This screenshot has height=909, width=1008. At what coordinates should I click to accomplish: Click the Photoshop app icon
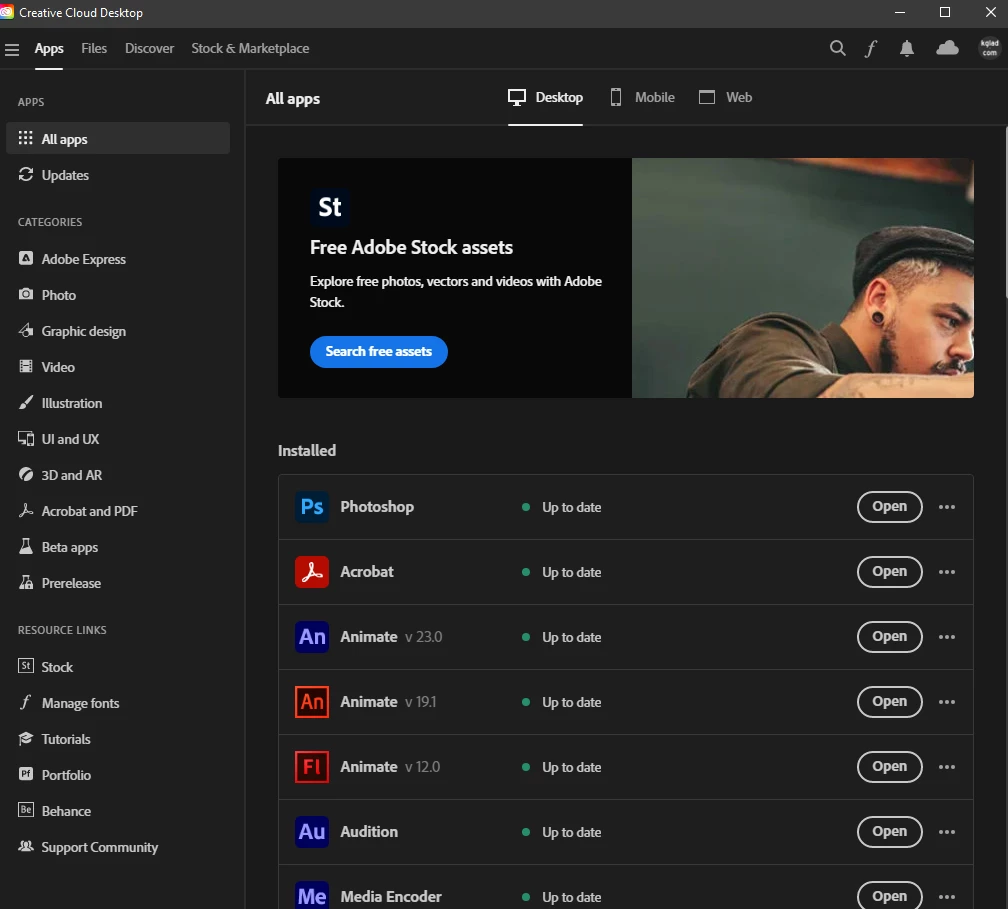tap(312, 507)
